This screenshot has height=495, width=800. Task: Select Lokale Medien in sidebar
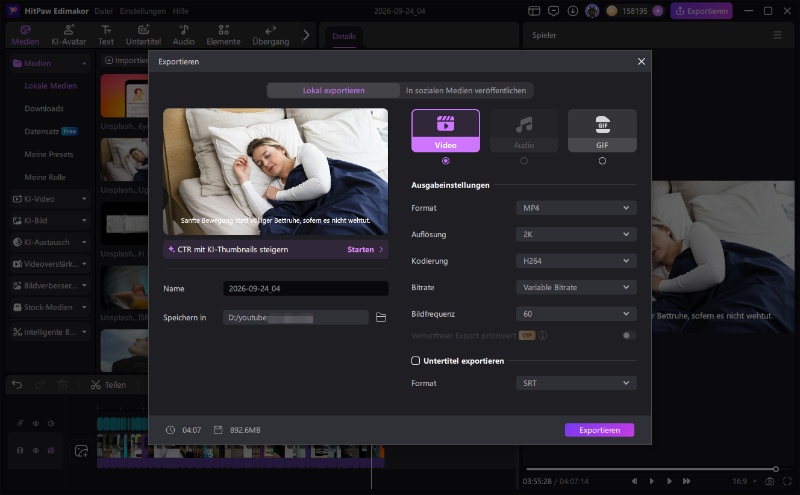coord(51,86)
